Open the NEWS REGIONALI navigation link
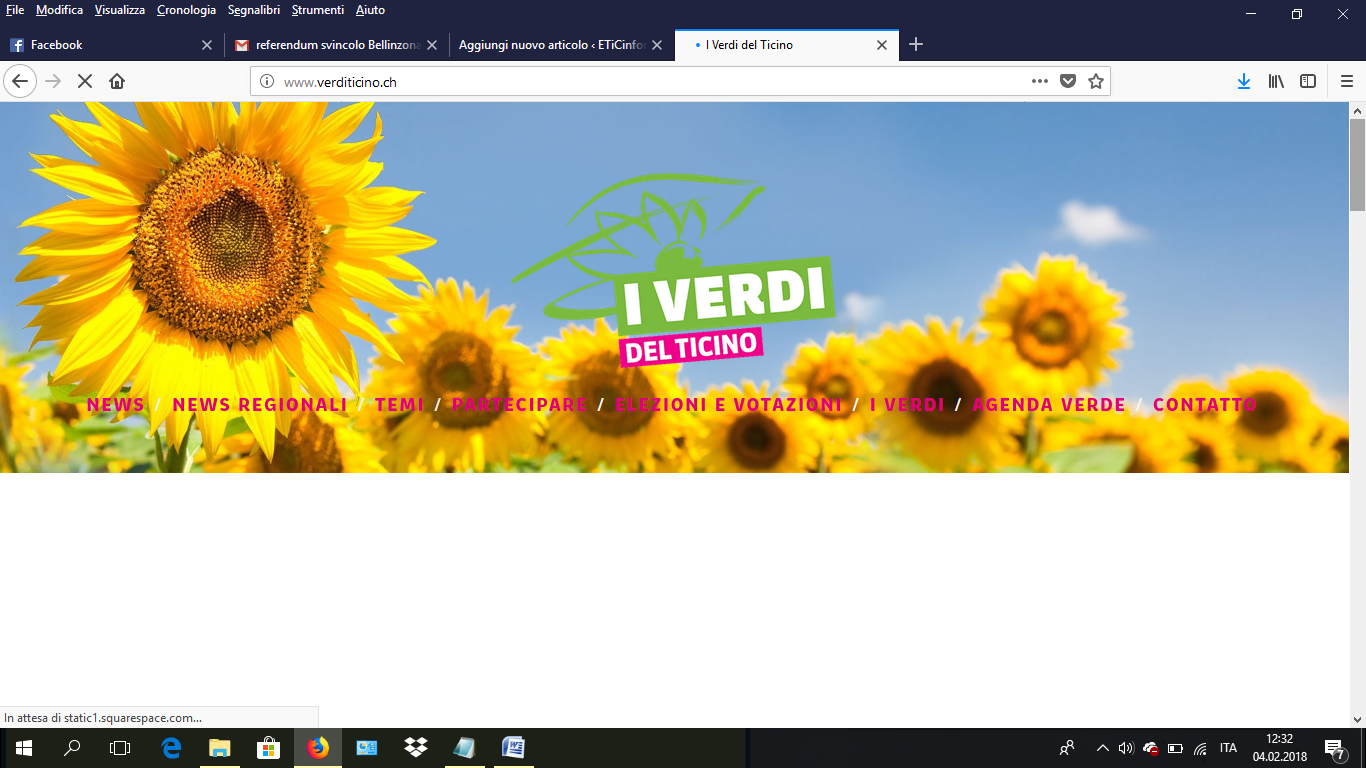Viewport: 1366px width, 768px height. click(x=260, y=405)
